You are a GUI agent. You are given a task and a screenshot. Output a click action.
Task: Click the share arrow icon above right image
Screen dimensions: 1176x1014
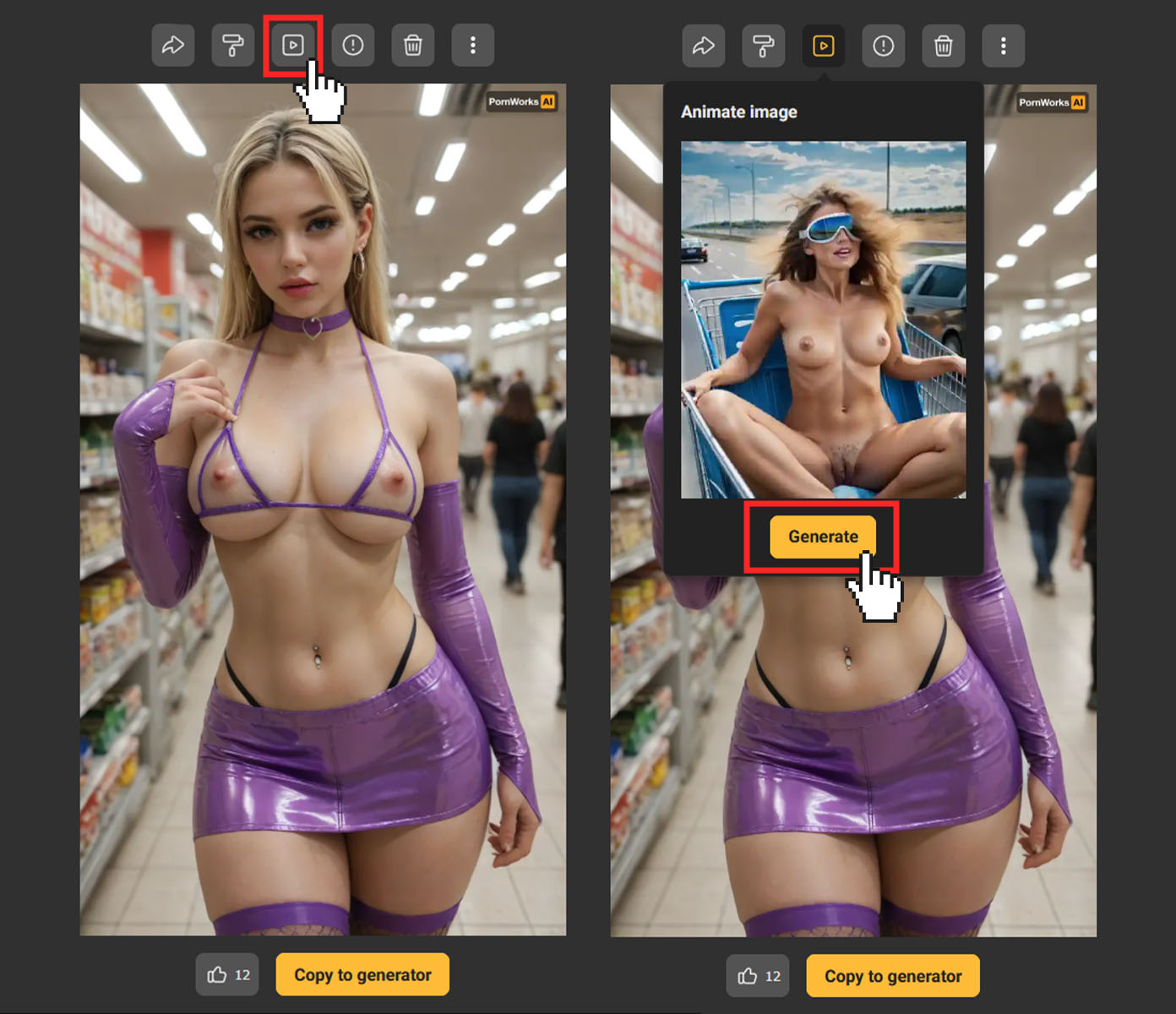[704, 46]
